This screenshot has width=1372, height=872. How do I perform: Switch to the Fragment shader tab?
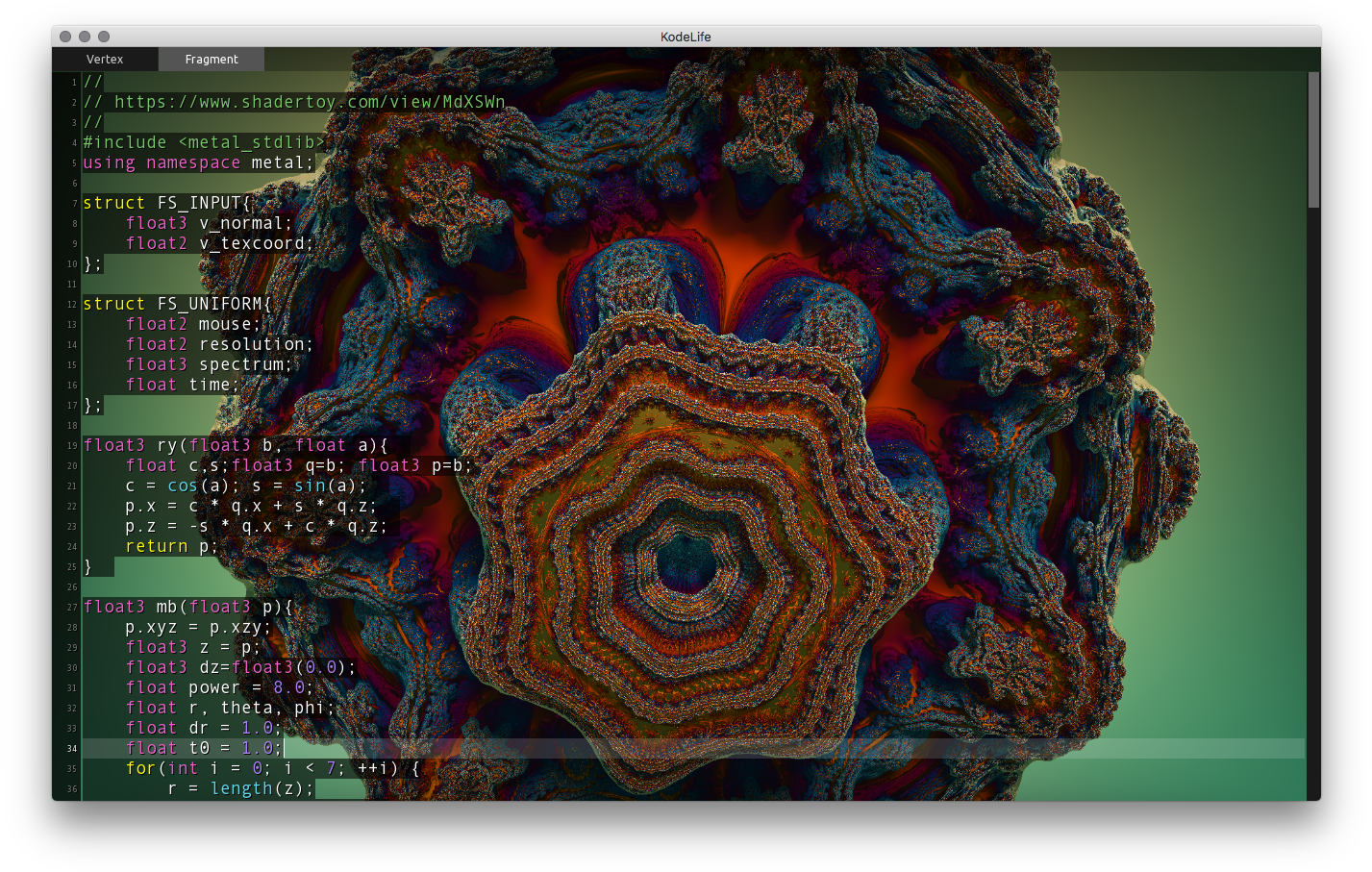(211, 59)
